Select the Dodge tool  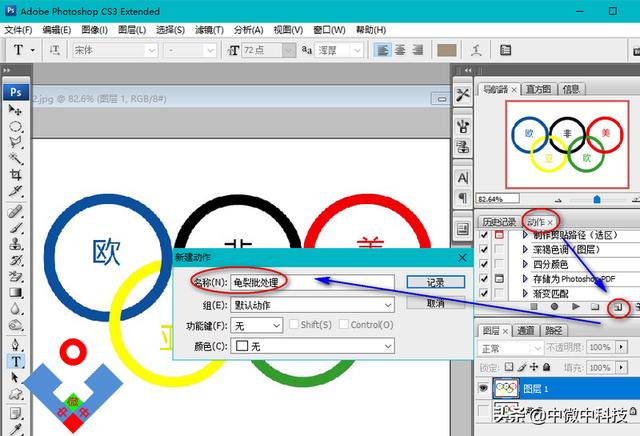16,325
